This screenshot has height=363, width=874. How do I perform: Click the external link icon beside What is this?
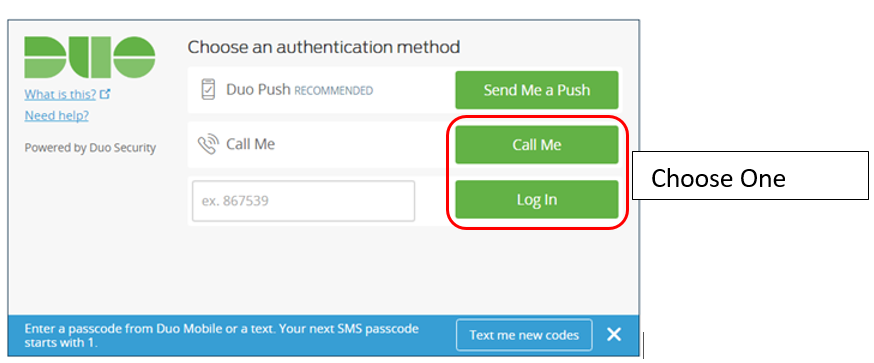click(105, 95)
